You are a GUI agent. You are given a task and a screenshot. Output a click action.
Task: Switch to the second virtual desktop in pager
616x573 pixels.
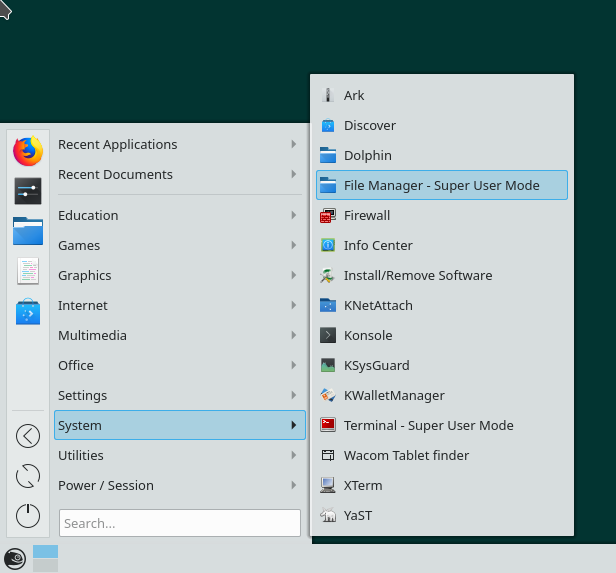46,565
